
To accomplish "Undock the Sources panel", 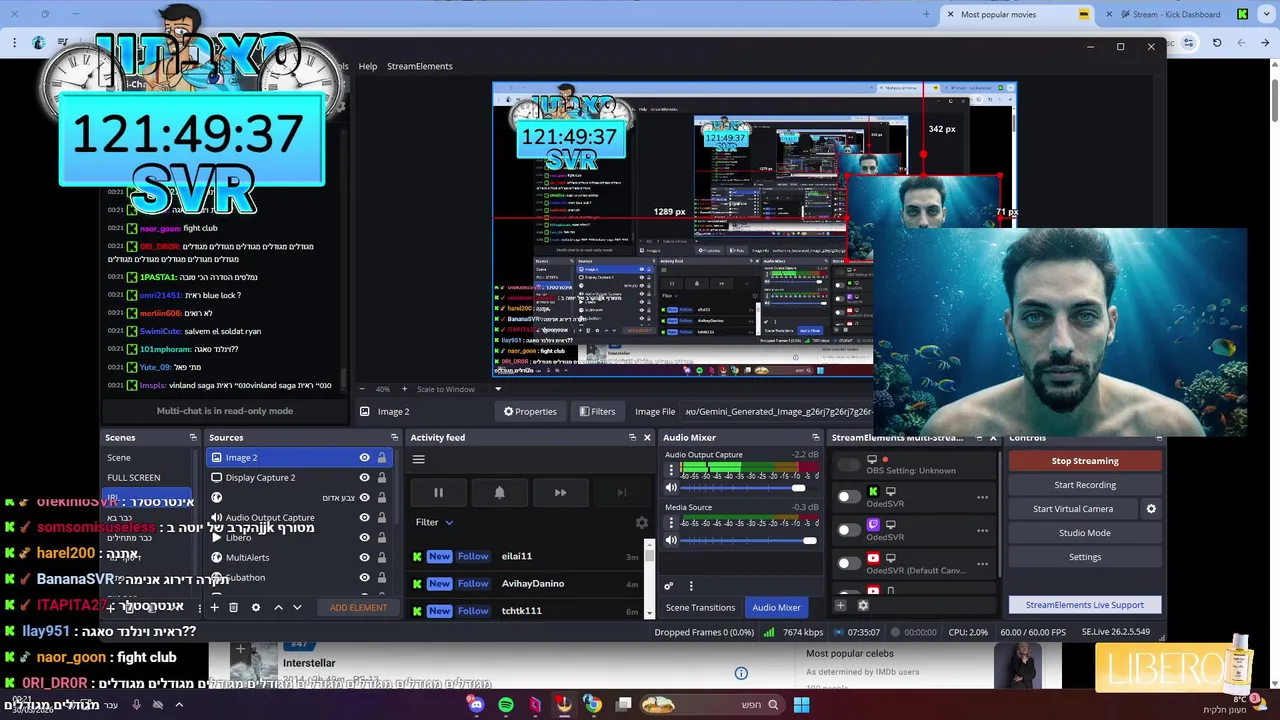I will click(394, 437).
